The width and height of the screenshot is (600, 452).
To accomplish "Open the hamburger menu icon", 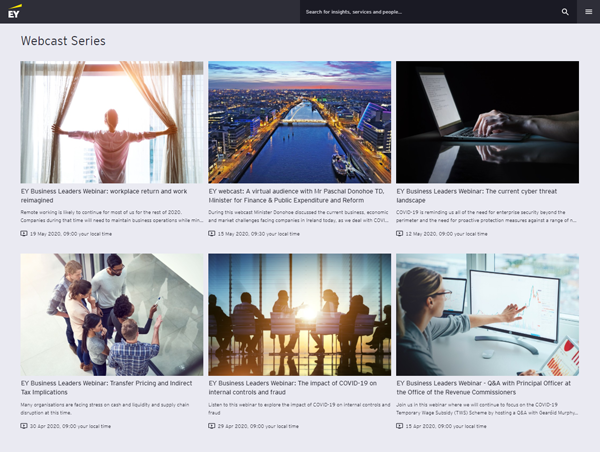I will [589, 12].
